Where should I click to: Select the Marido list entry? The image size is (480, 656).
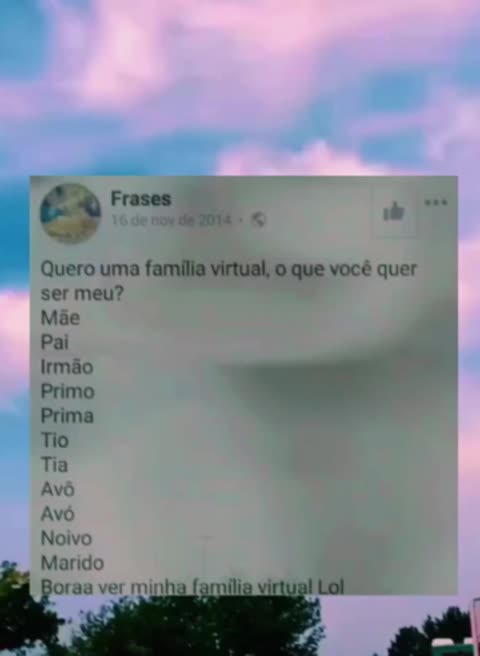(x=72, y=563)
